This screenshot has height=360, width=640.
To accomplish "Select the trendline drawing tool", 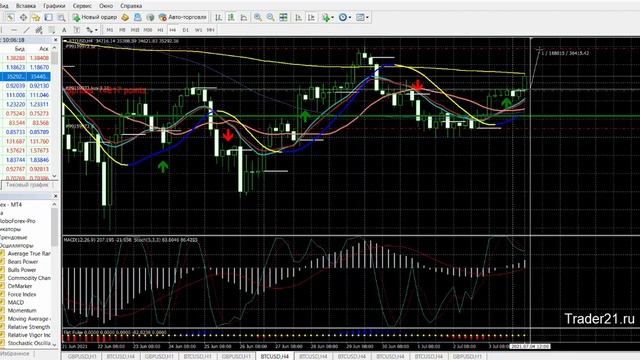I will [27, 30].
